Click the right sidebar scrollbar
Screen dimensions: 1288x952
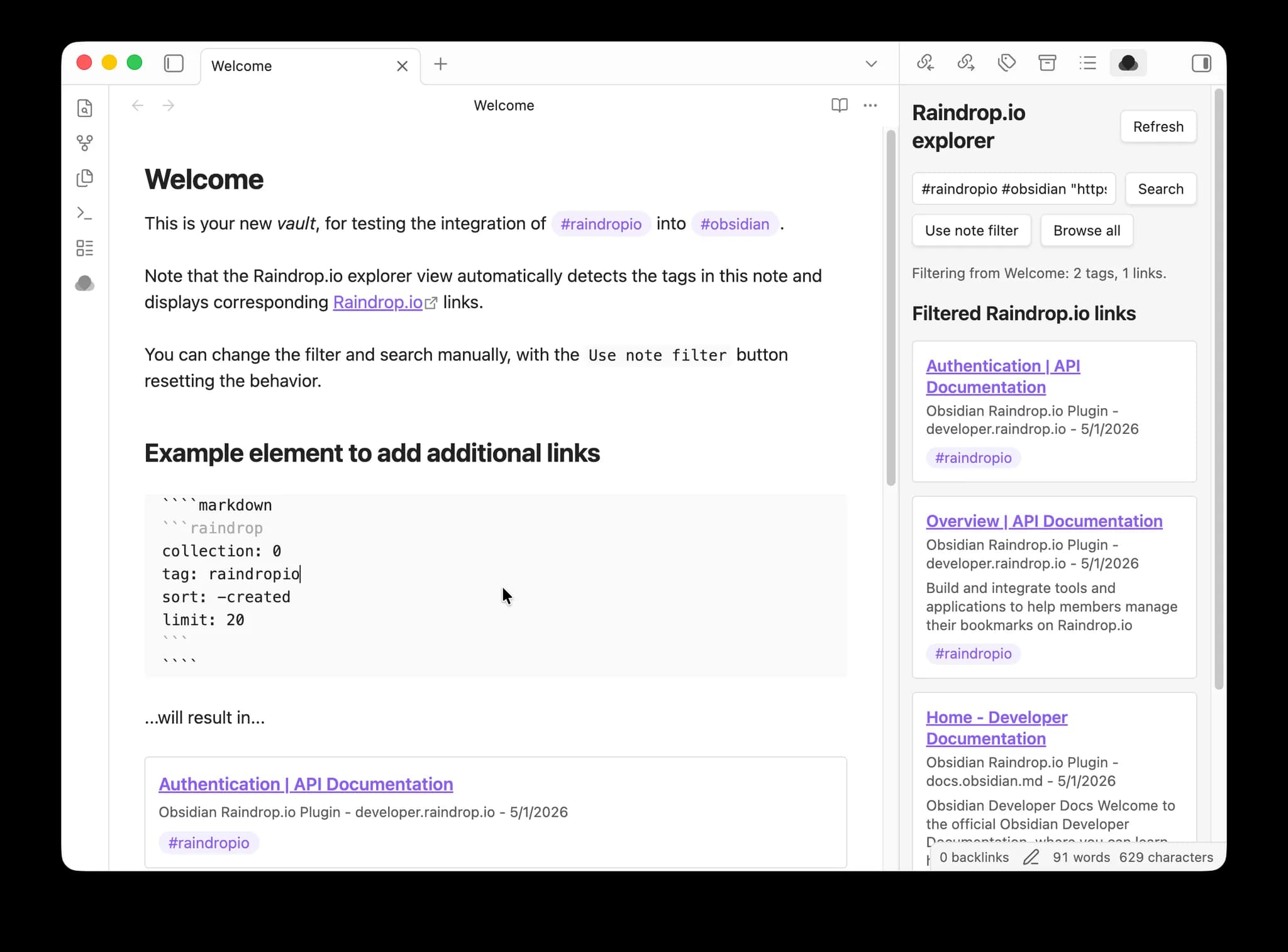tap(1219, 389)
